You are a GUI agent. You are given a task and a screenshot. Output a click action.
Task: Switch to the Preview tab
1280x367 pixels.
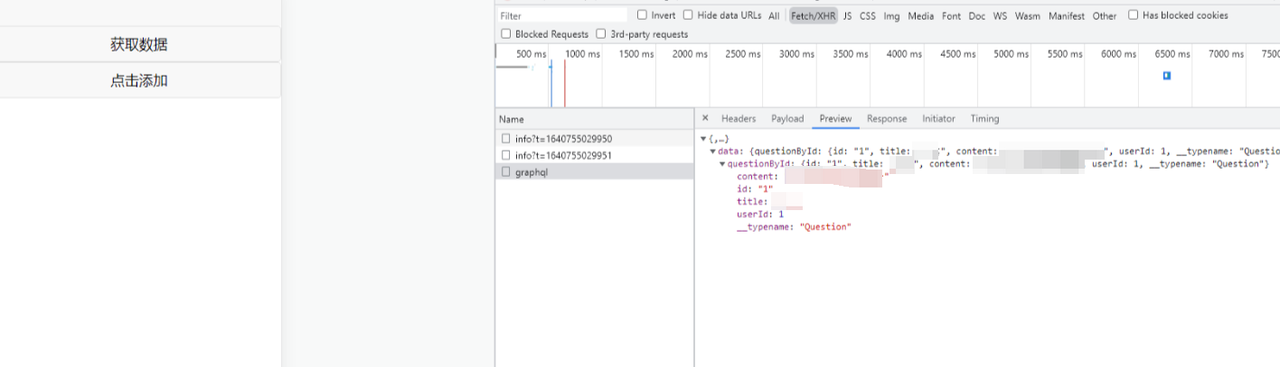coord(835,118)
